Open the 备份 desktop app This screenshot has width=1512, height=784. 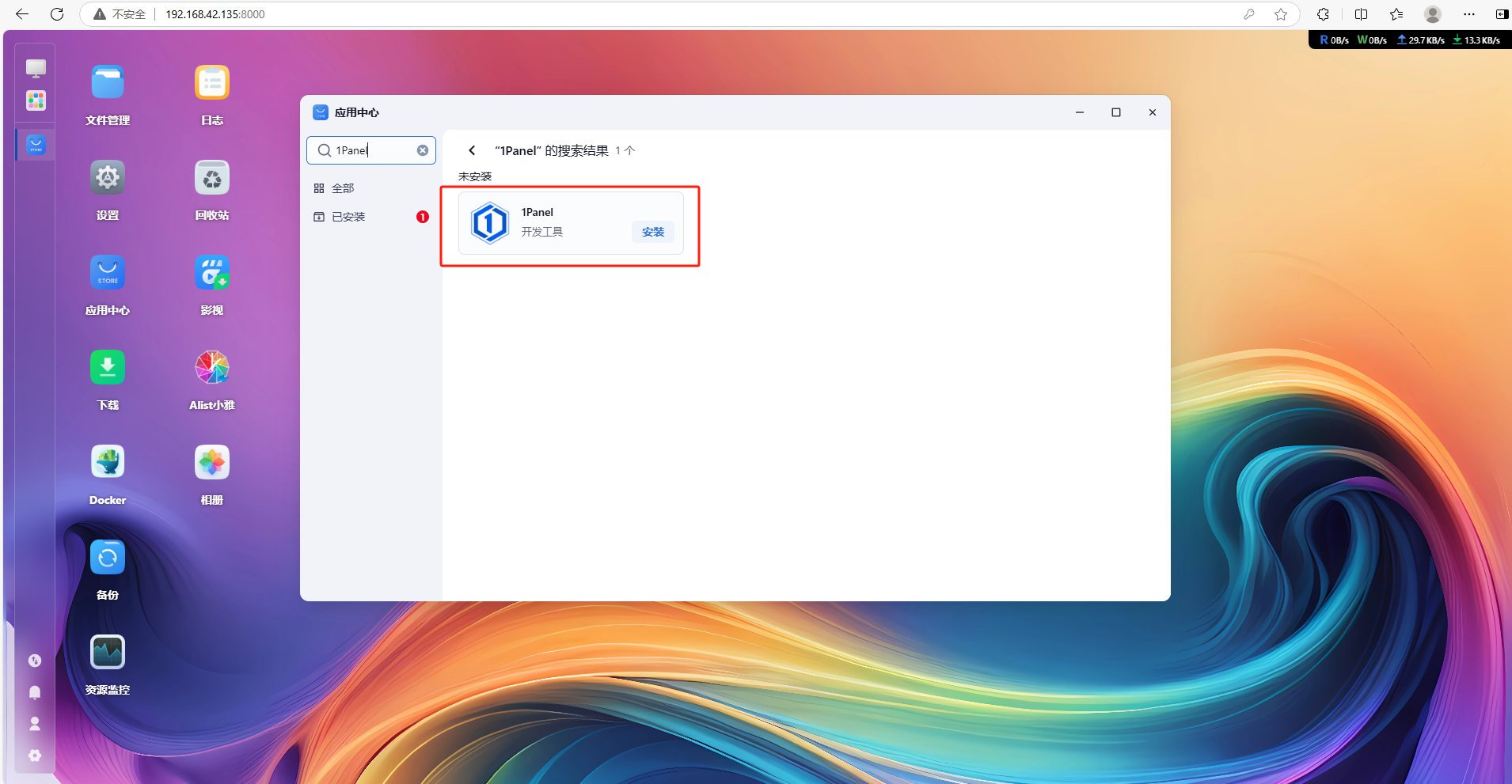pos(108,558)
